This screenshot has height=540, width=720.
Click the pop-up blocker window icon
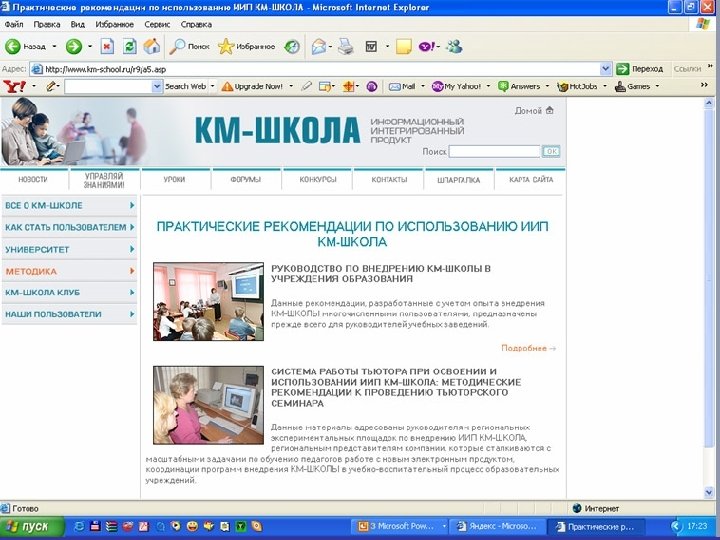325,86
